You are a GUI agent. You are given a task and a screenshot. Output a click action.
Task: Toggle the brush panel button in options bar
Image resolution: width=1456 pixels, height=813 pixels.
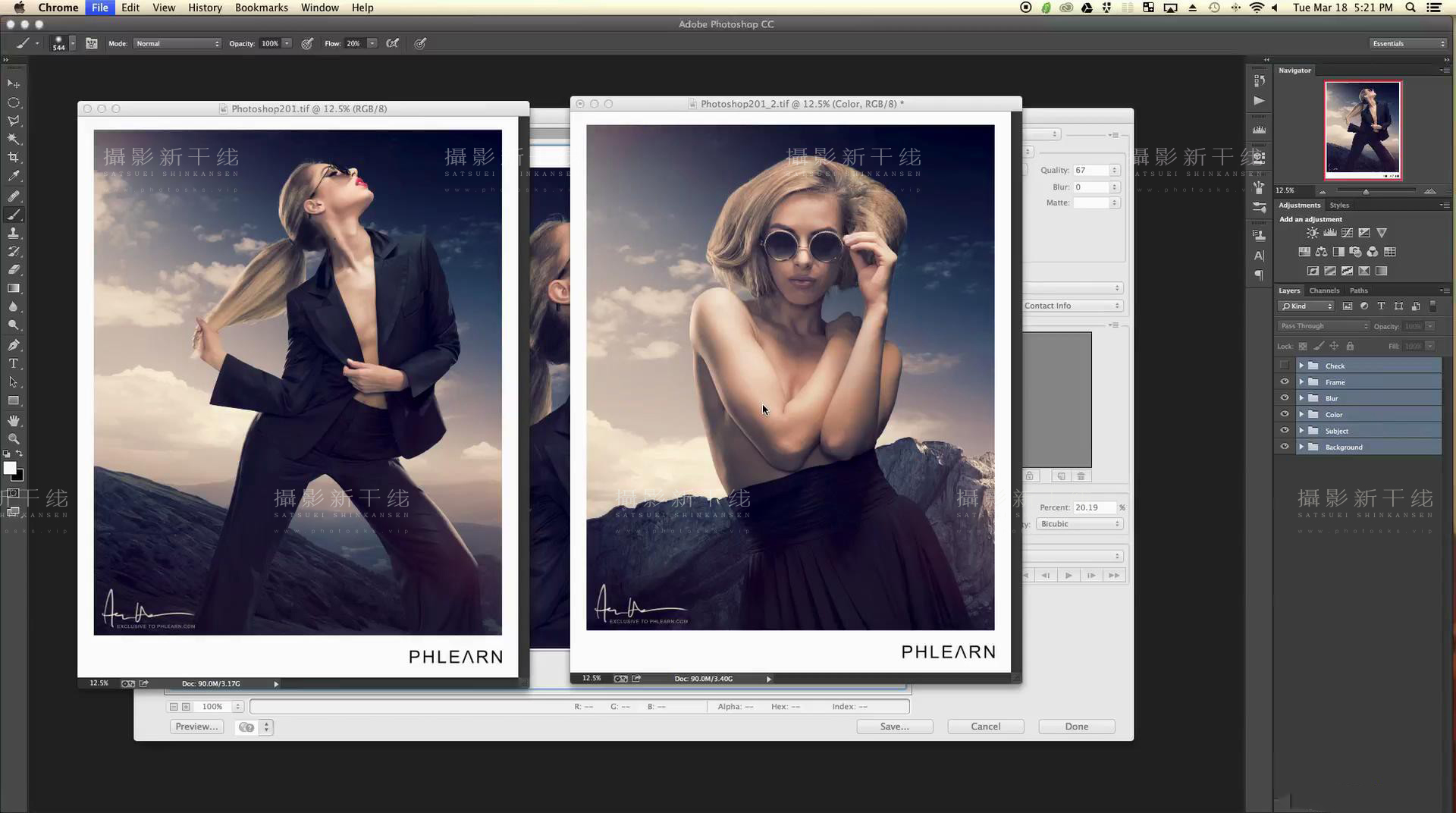tap(92, 43)
